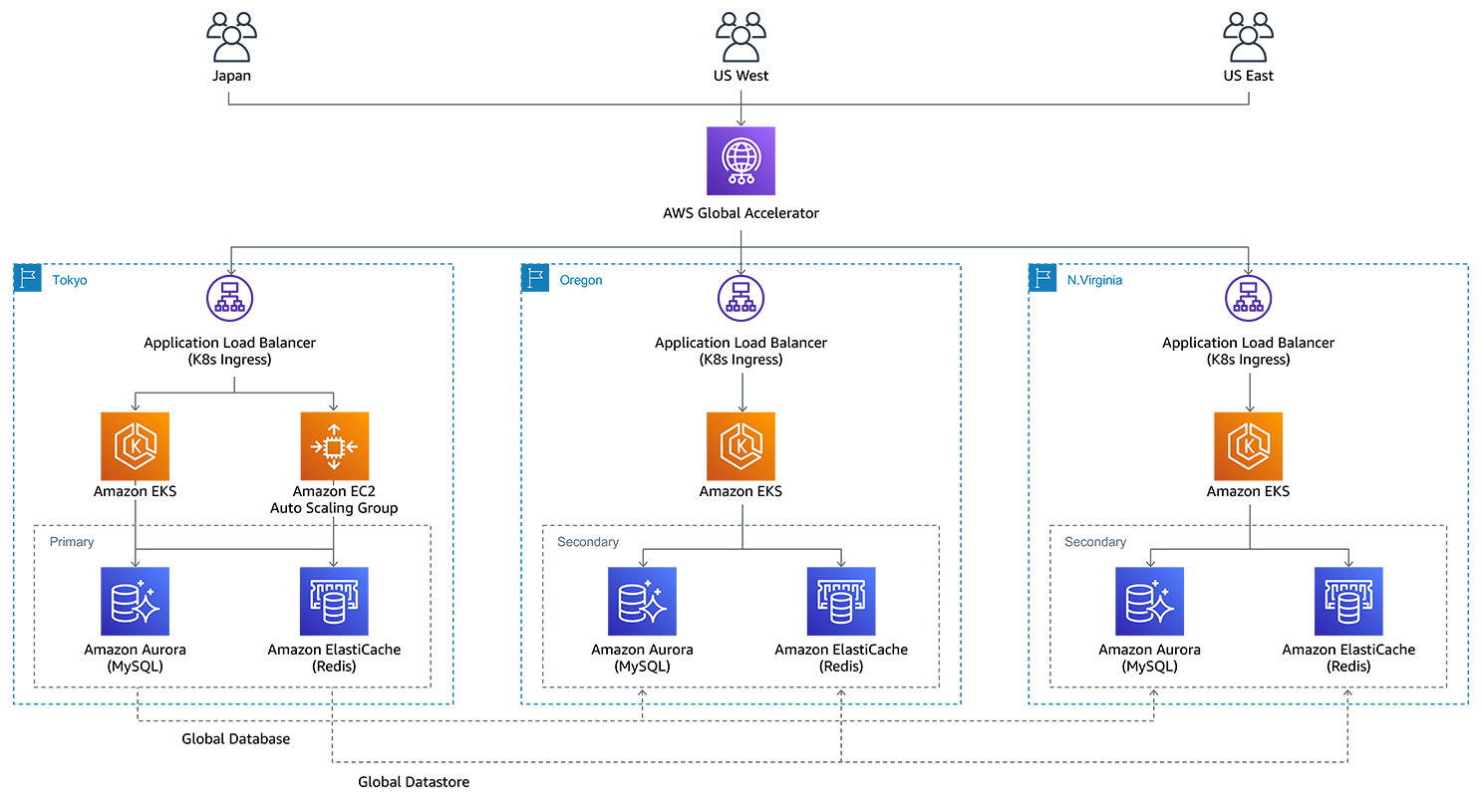Image resolution: width=1483 pixels, height=812 pixels.
Task: Click the Japan users icon
Action: (231, 38)
